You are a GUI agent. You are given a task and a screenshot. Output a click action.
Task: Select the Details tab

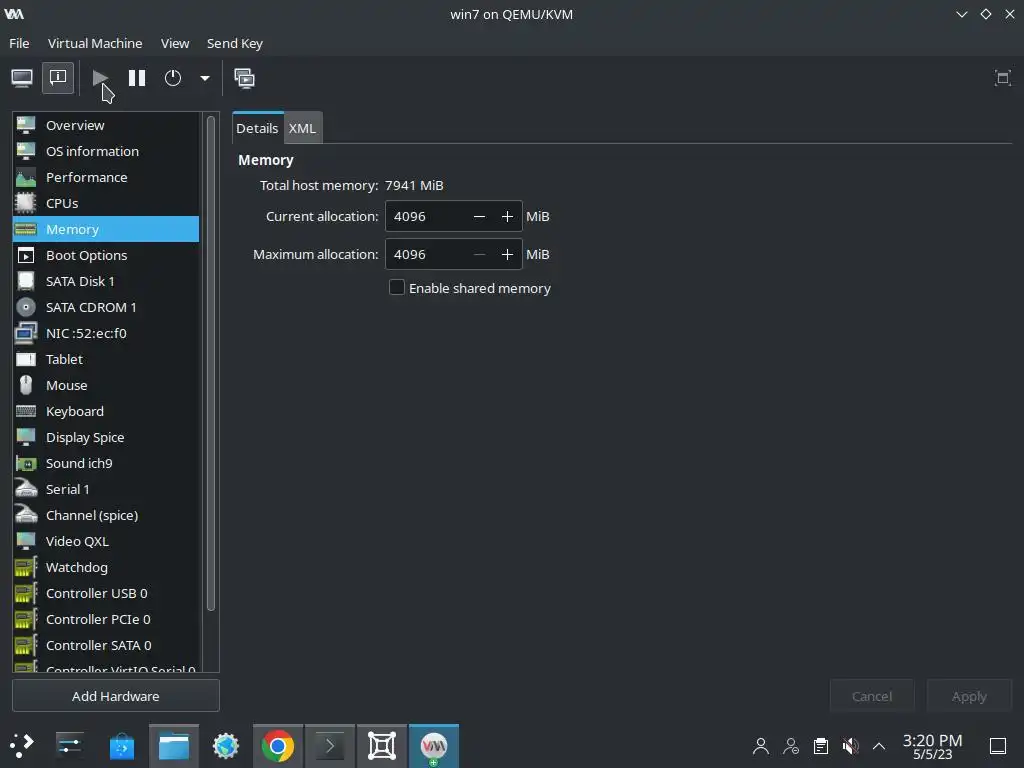click(x=257, y=128)
